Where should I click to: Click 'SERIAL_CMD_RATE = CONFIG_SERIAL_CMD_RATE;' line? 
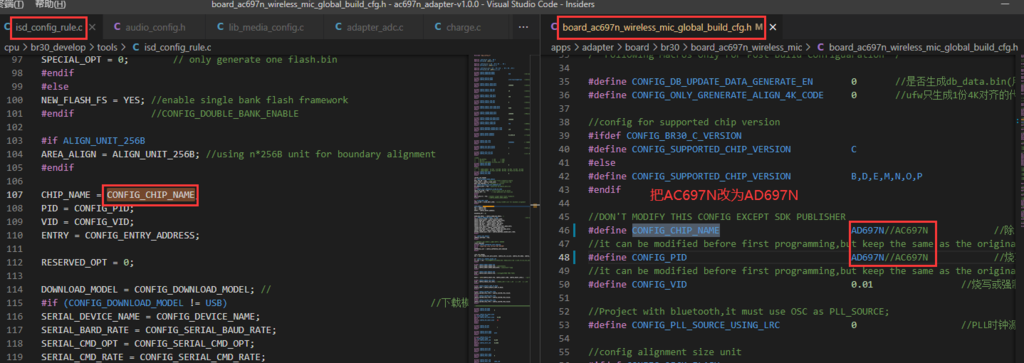tap(153, 356)
